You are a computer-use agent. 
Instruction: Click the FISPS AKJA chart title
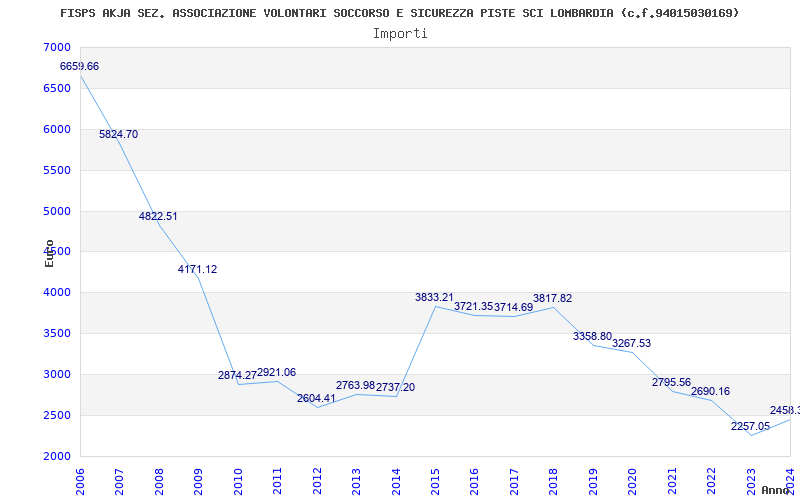399,13
